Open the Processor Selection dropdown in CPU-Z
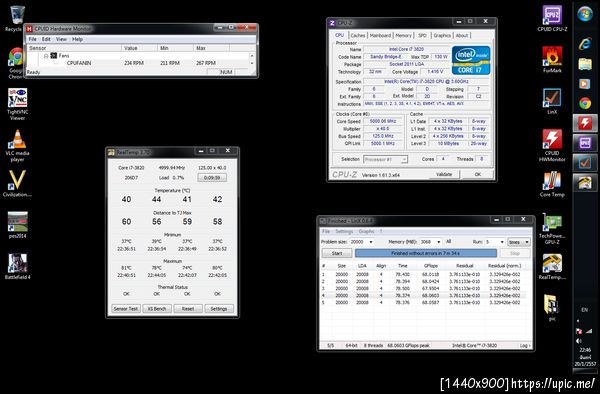 (x=385, y=159)
